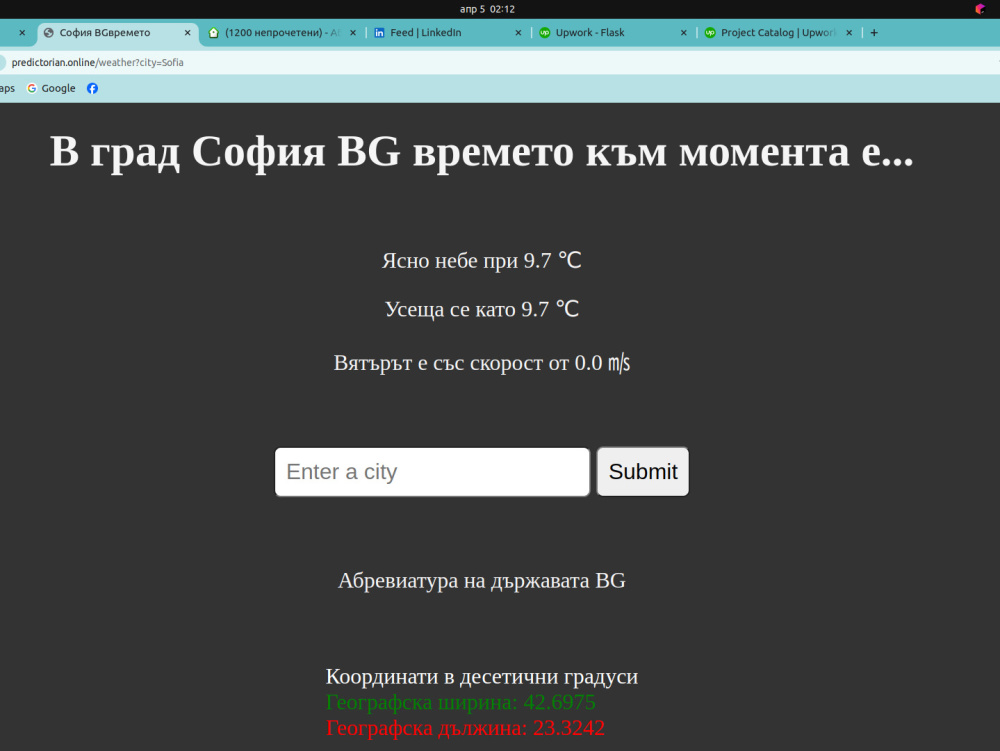Select the heading В град София BG
Viewport: 1000px width, 751px height.
coord(482,152)
